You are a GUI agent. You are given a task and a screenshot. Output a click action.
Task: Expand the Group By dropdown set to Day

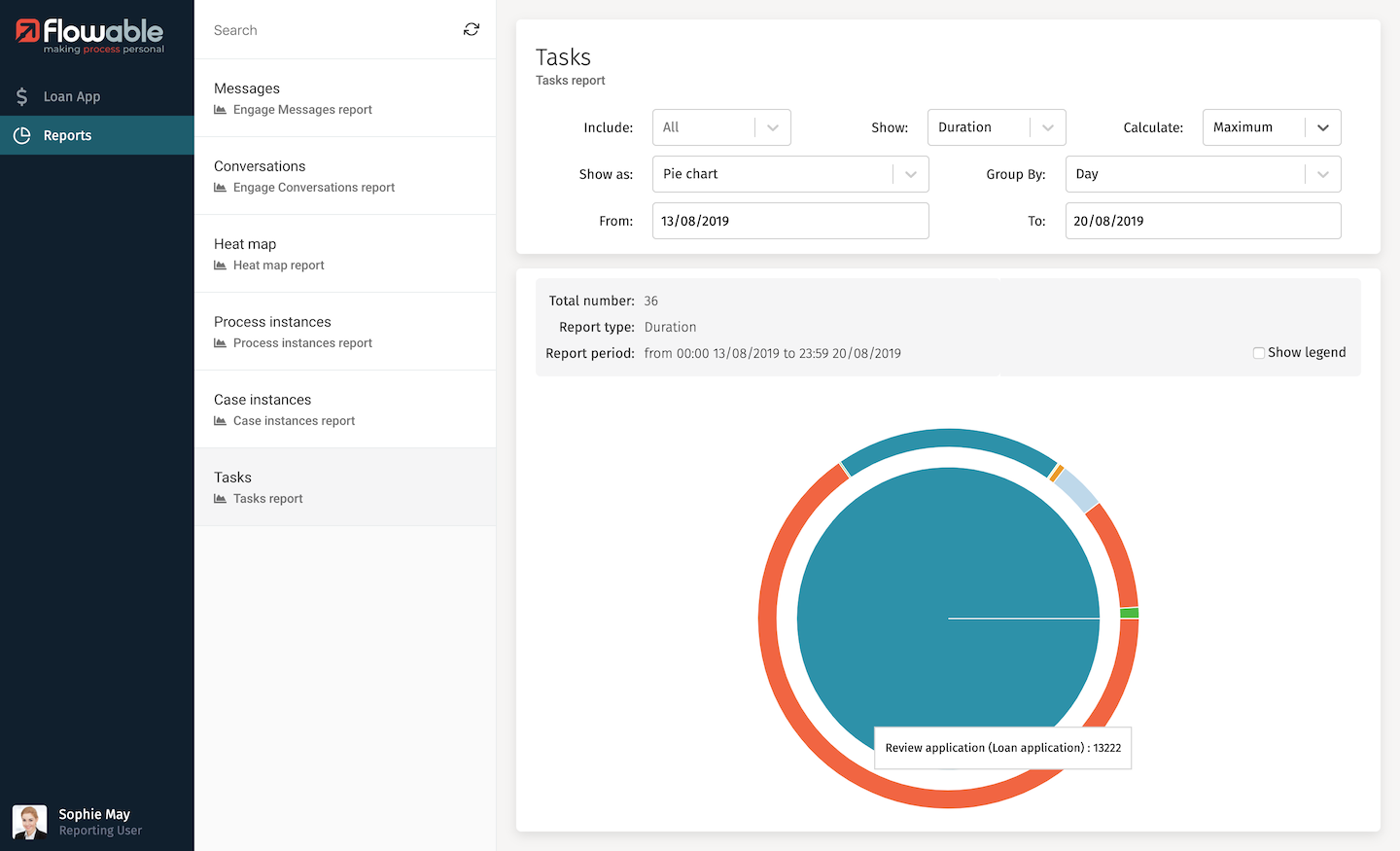click(x=1203, y=173)
